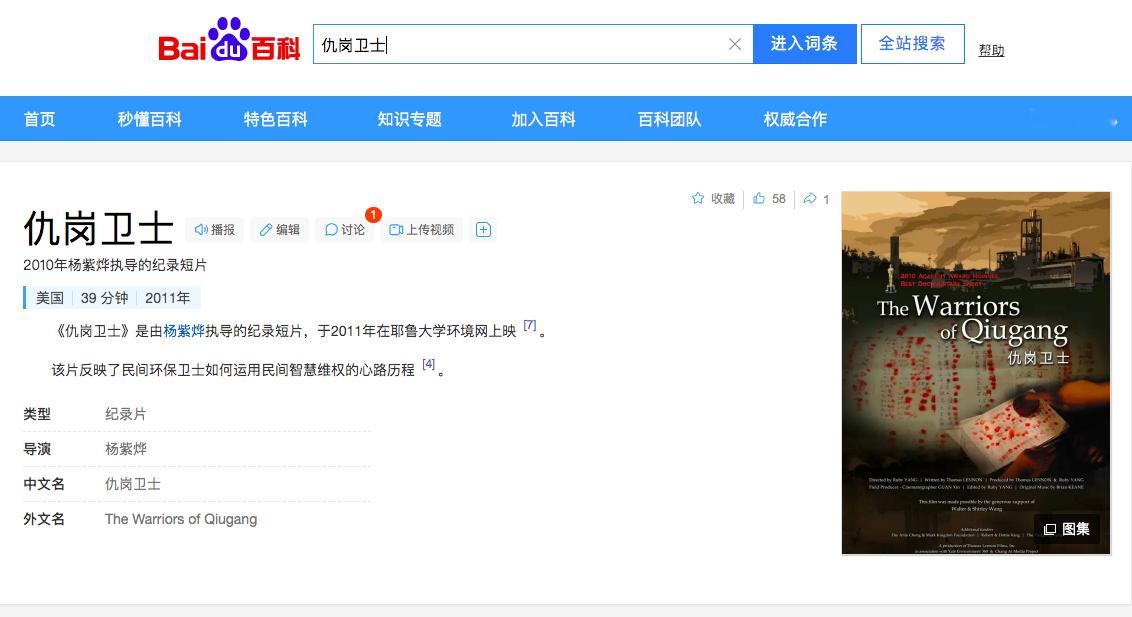Click the 收藏 star favorite icon
This screenshot has height=617, width=1132.
(x=697, y=198)
